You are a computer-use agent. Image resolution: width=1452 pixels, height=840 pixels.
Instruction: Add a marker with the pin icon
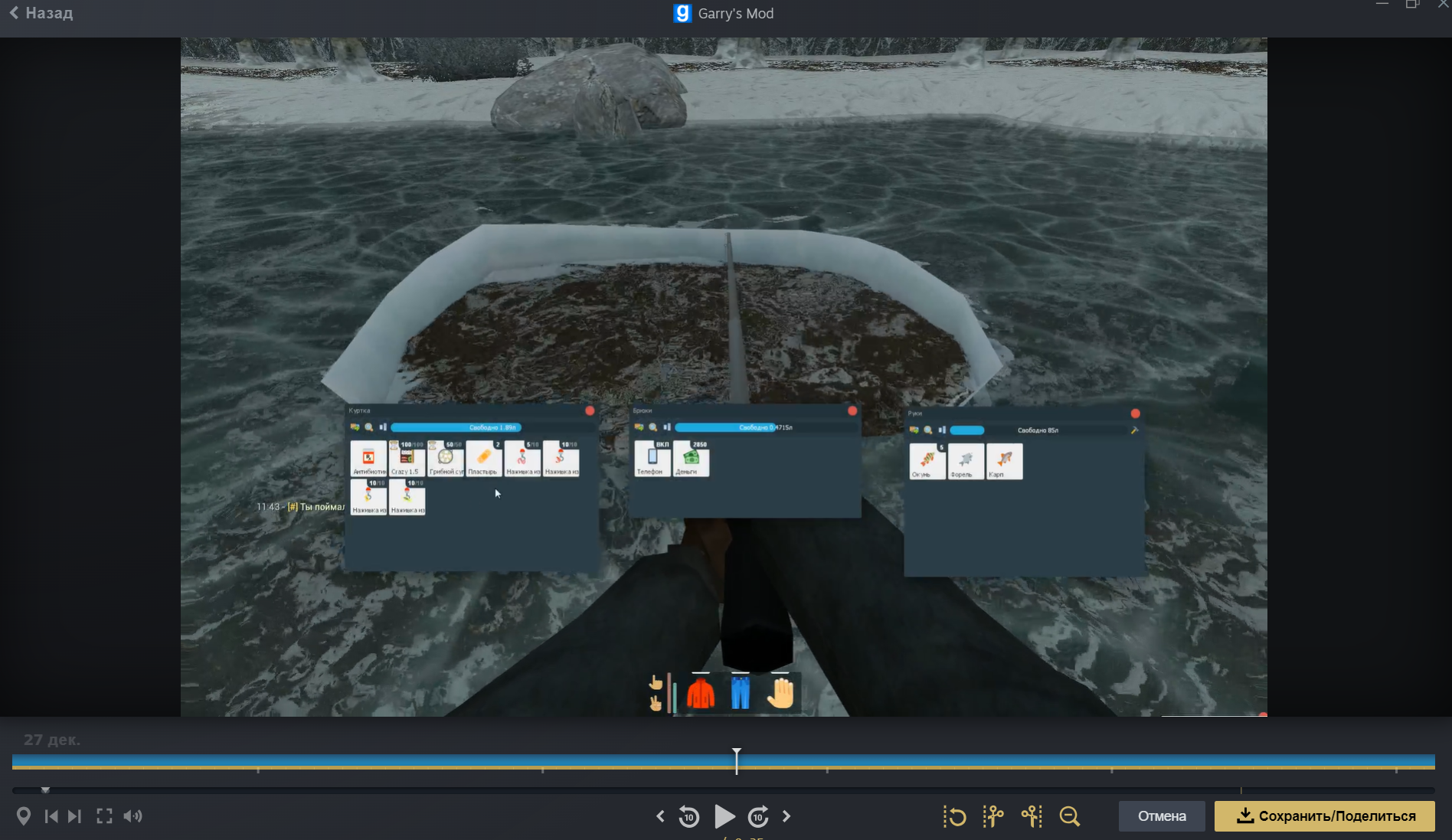[24, 816]
